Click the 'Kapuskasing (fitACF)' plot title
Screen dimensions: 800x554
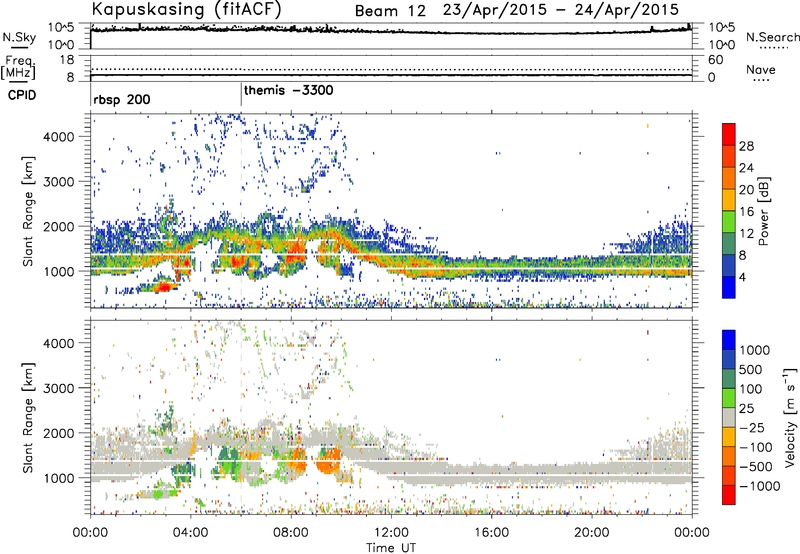click(x=186, y=9)
